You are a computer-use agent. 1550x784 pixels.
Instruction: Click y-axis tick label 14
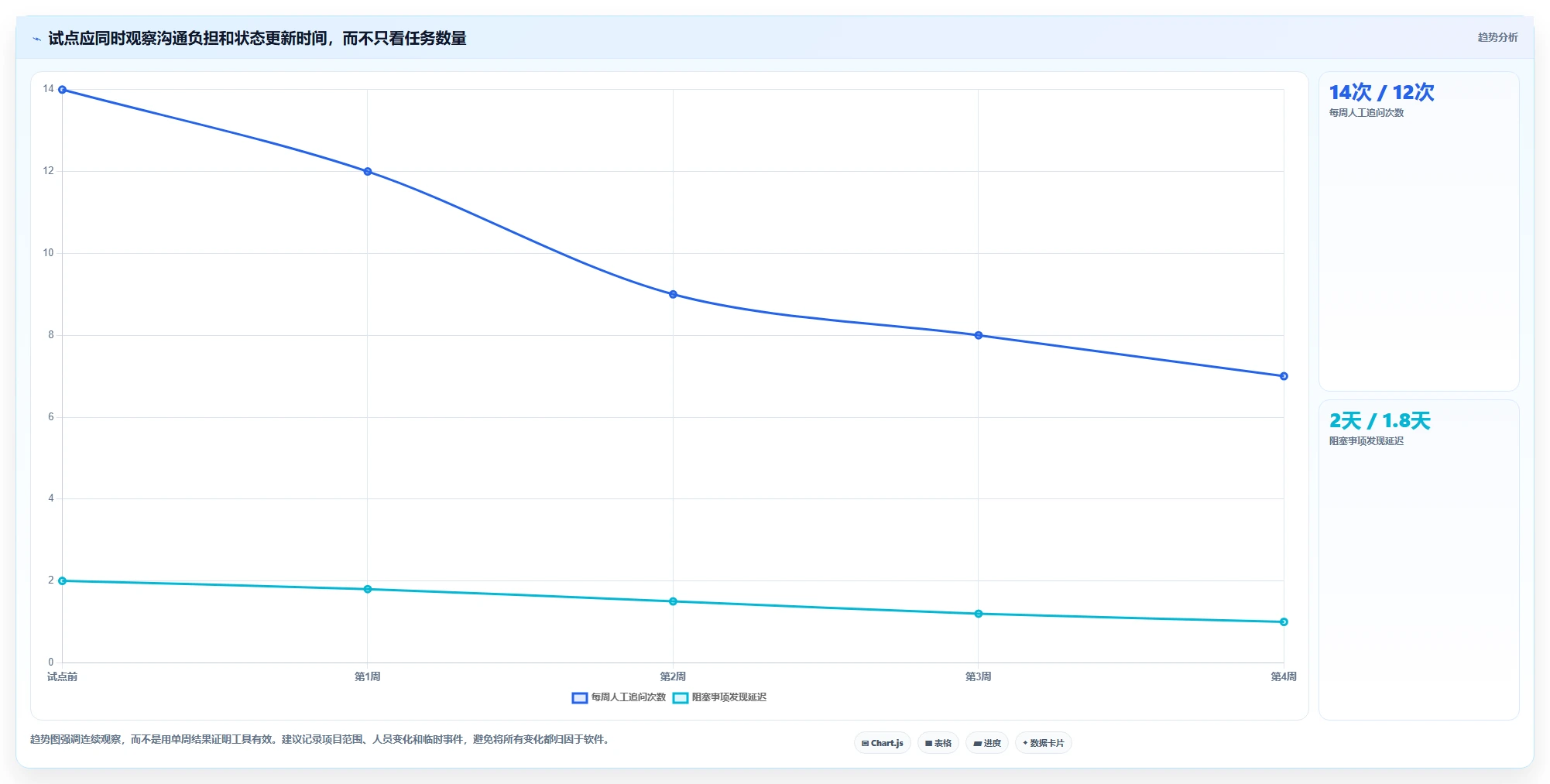[x=49, y=89]
